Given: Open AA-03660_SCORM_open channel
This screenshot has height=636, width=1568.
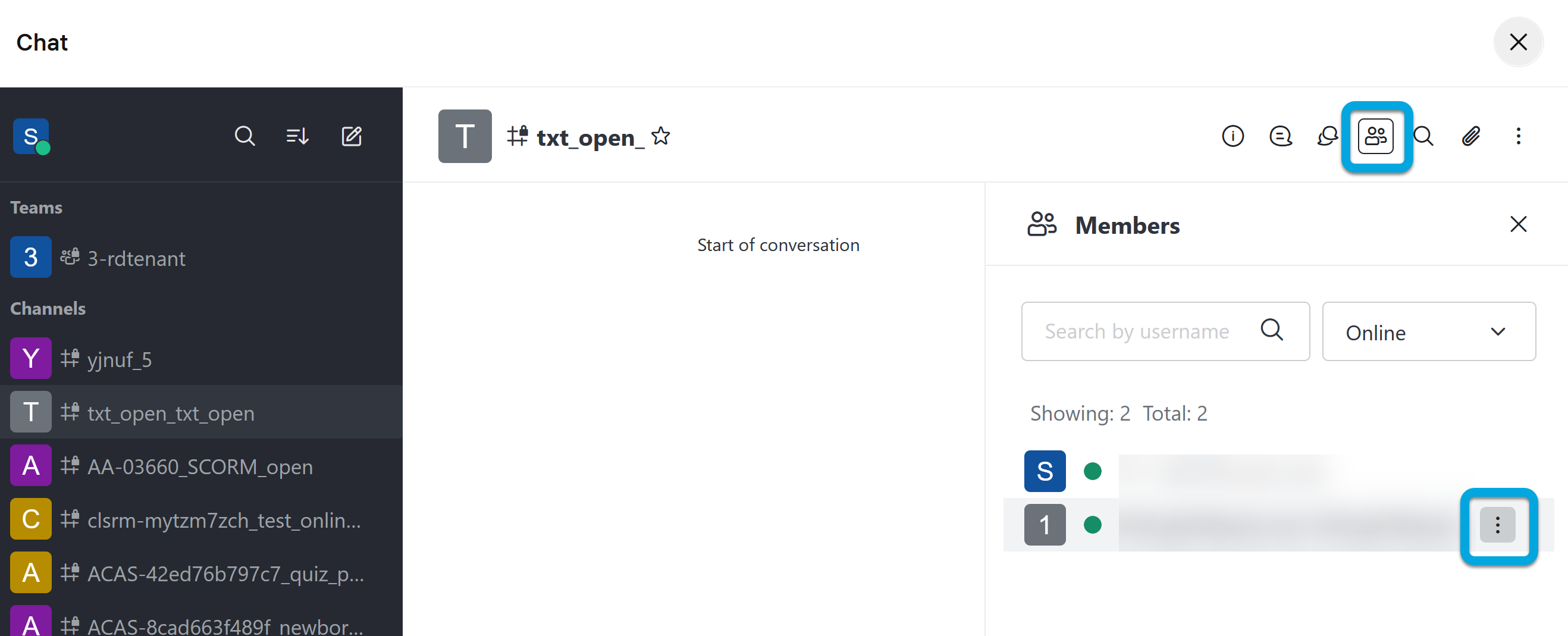Looking at the screenshot, I should click(200, 466).
